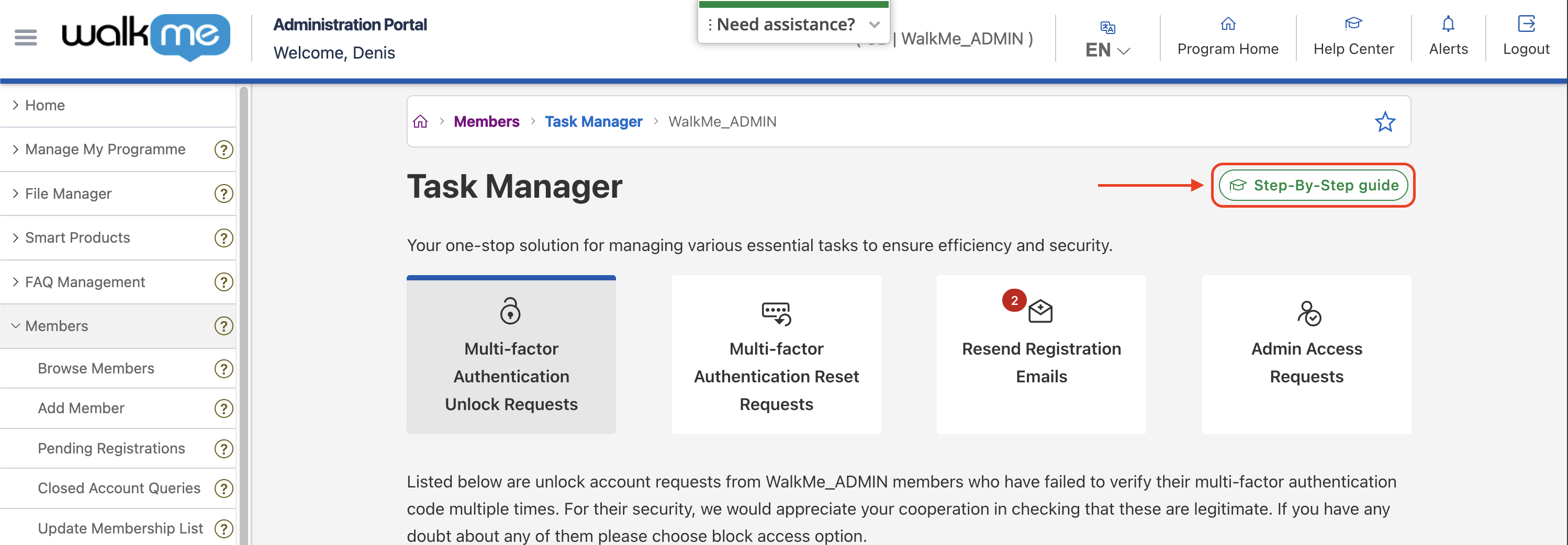Open the Admin Access Requests card
This screenshot has width=1568, height=545.
(x=1306, y=355)
